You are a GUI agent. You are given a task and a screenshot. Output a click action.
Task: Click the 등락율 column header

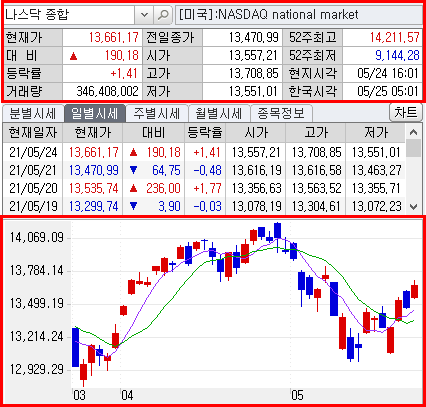[x=205, y=133]
